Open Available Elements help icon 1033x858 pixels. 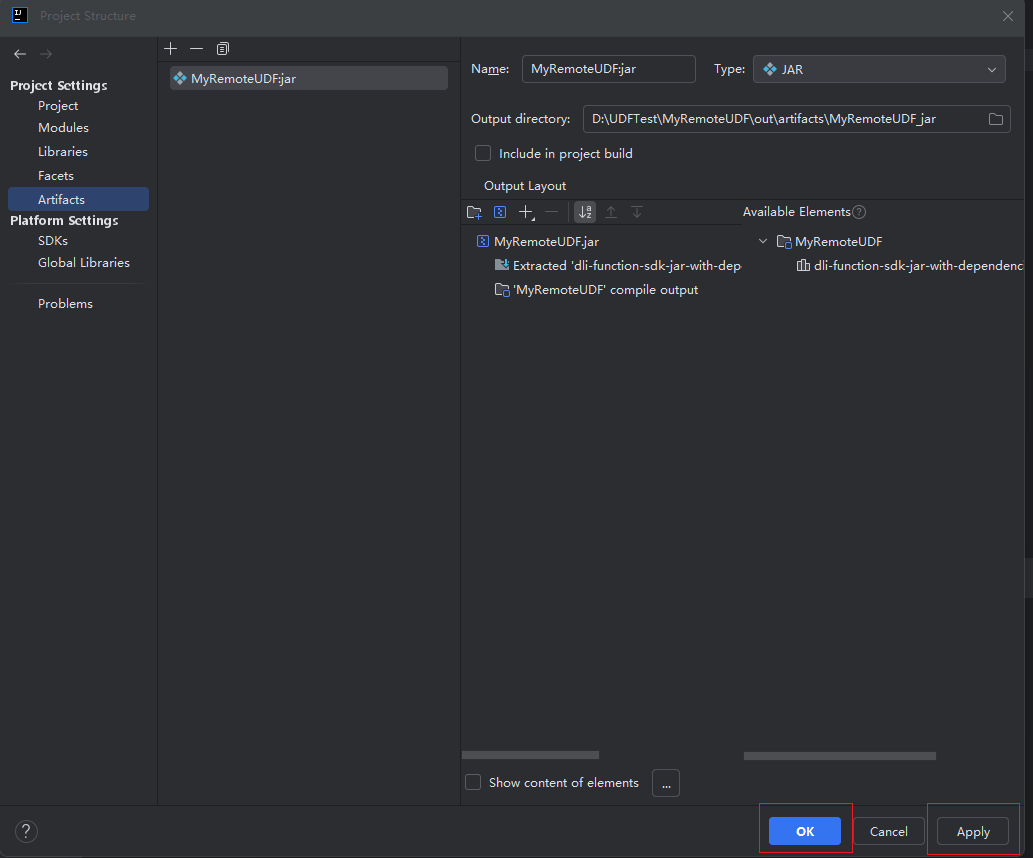pyautogui.click(x=859, y=212)
